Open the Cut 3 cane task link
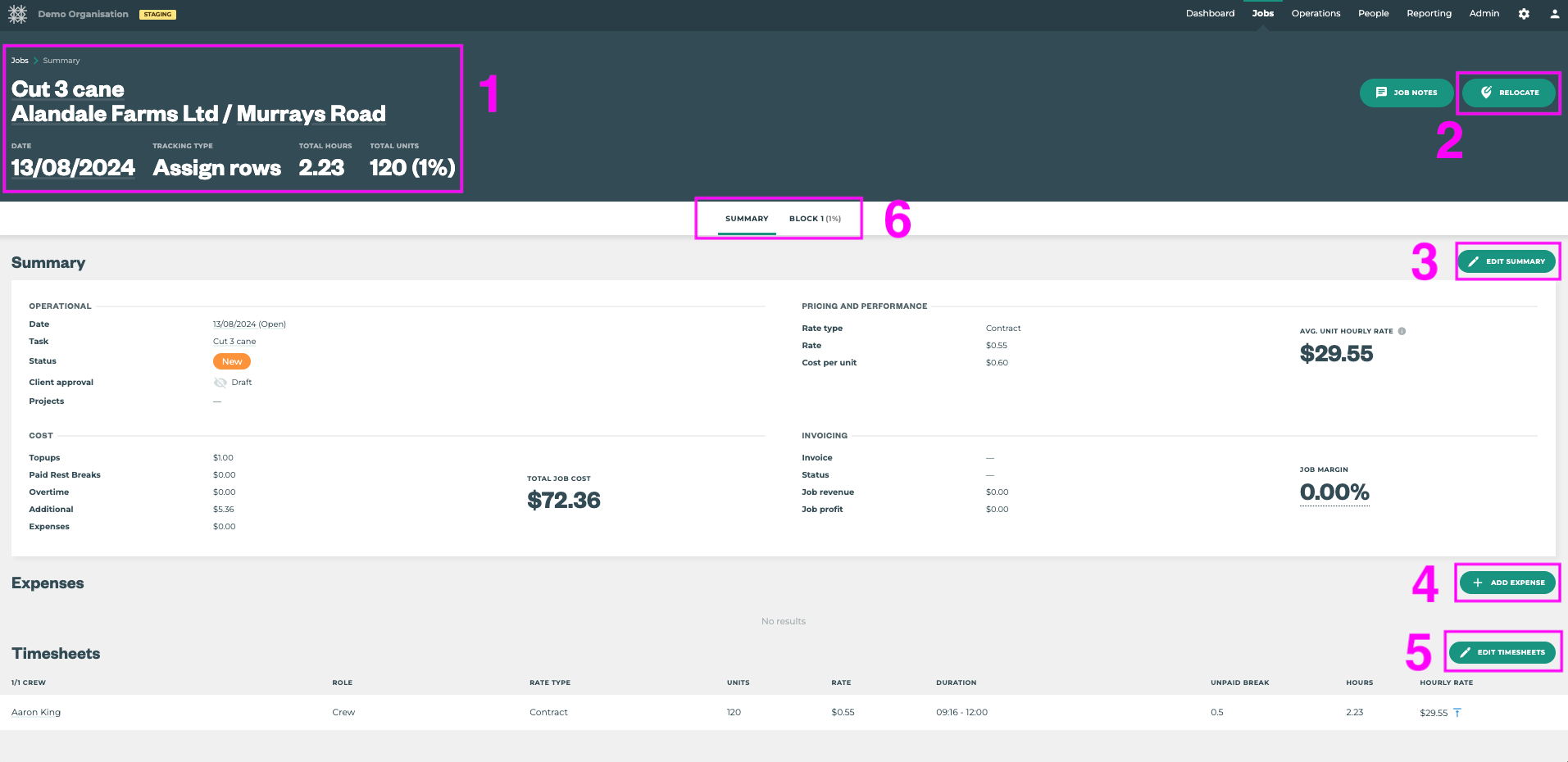The image size is (1568, 762). coord(234,342)
